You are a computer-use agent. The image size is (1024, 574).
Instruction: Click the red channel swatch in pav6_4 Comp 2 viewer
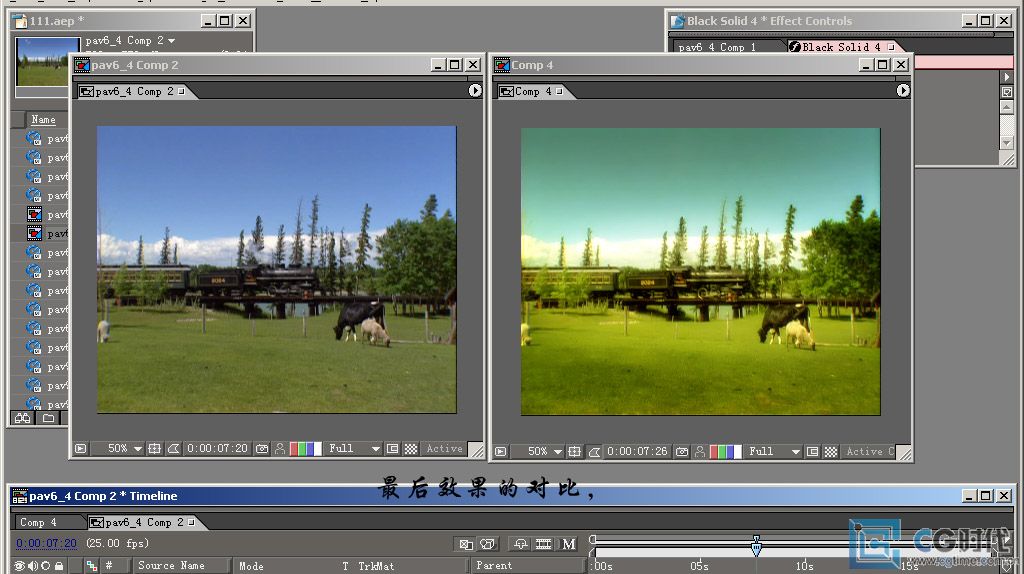click(295, 449)
